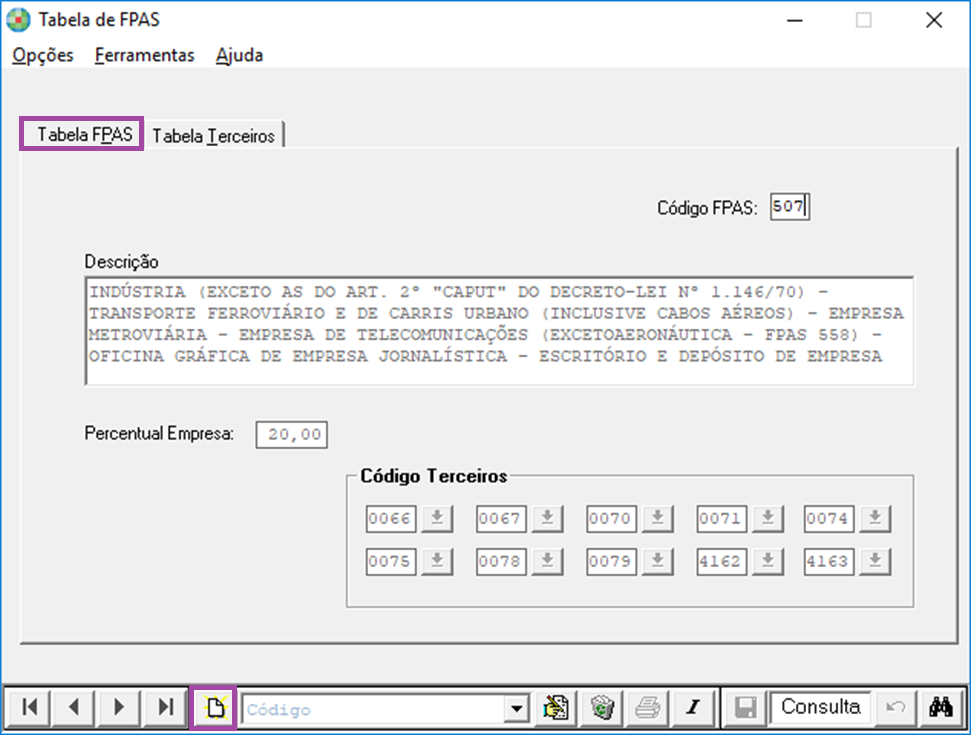Image resolution: width=971 pixels, height=735 pixels.
Task: Open the Ajuda menu
Action: click(x=239, y=55)
